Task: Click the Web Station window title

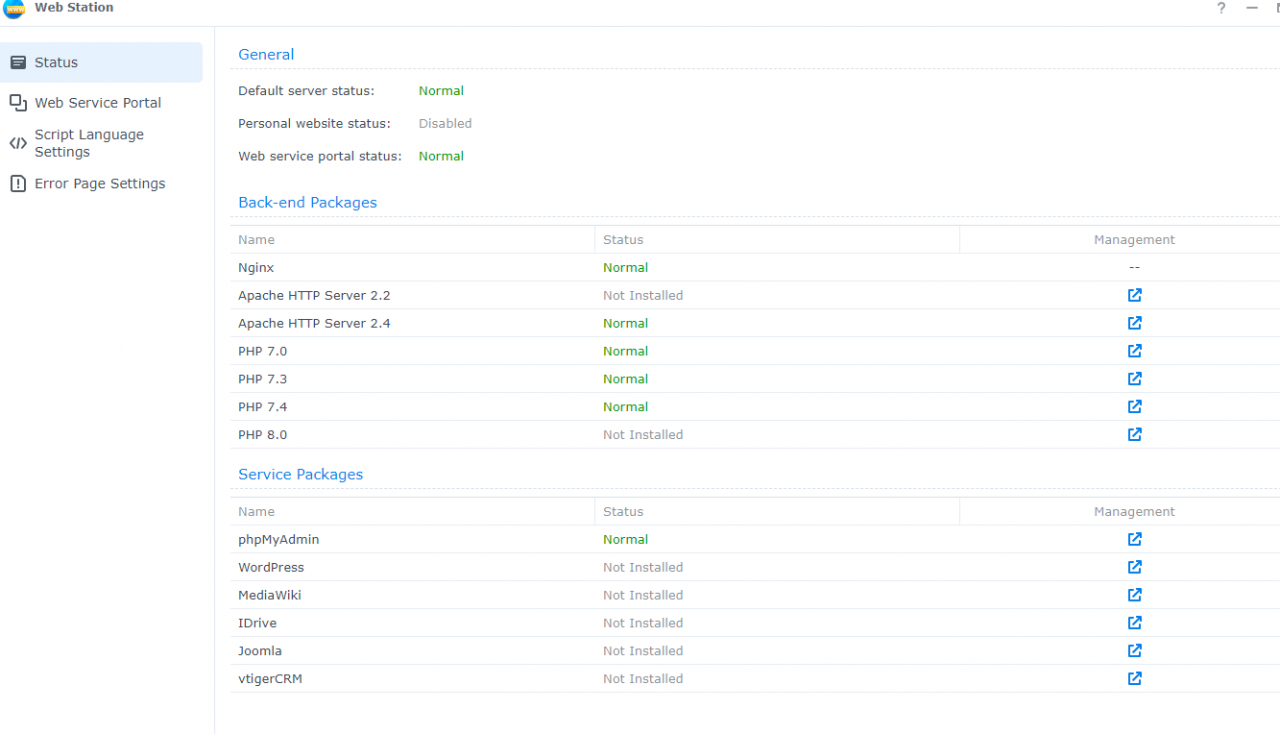Action: coord(74,8)
